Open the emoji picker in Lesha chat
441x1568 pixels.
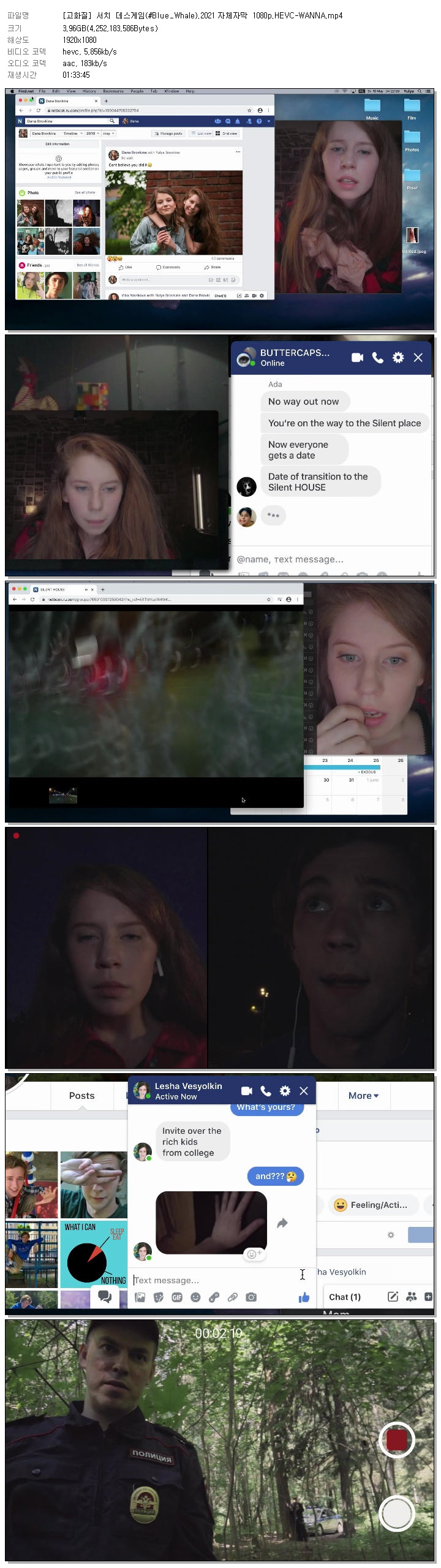pos(195,1297)
